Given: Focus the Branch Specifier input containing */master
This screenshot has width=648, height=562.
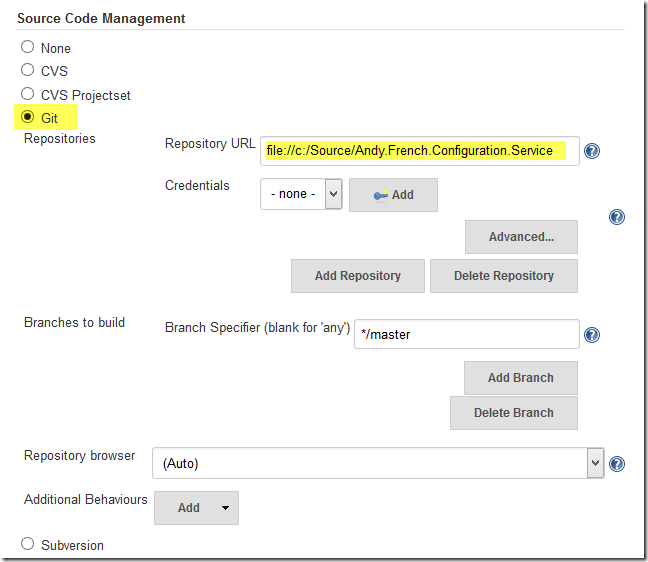Looking at the screenshot, I should (466, 334).
